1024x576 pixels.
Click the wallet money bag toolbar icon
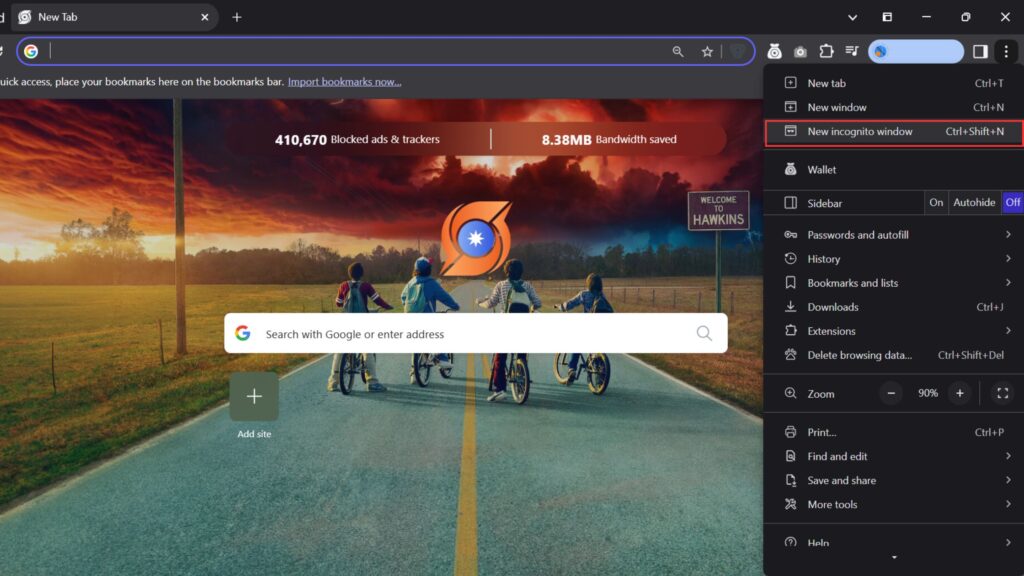pyautogui.click(x=775, y=52)
